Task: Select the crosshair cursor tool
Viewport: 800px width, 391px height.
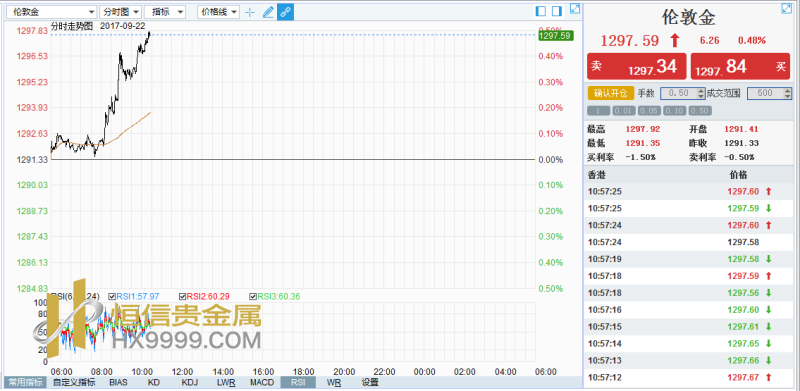Action: click(249, 12)
